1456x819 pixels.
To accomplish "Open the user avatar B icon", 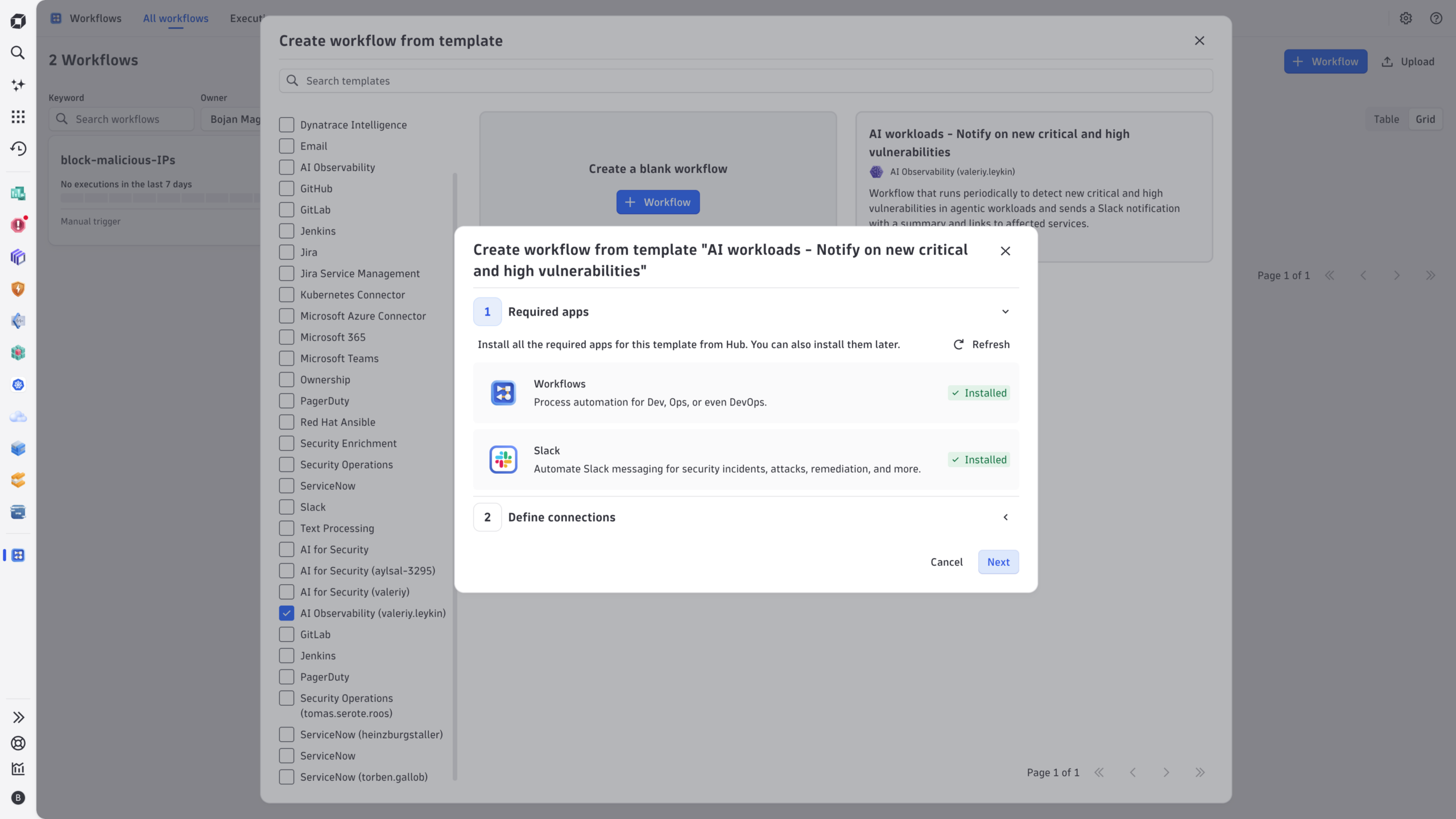I will coord(18,797).
